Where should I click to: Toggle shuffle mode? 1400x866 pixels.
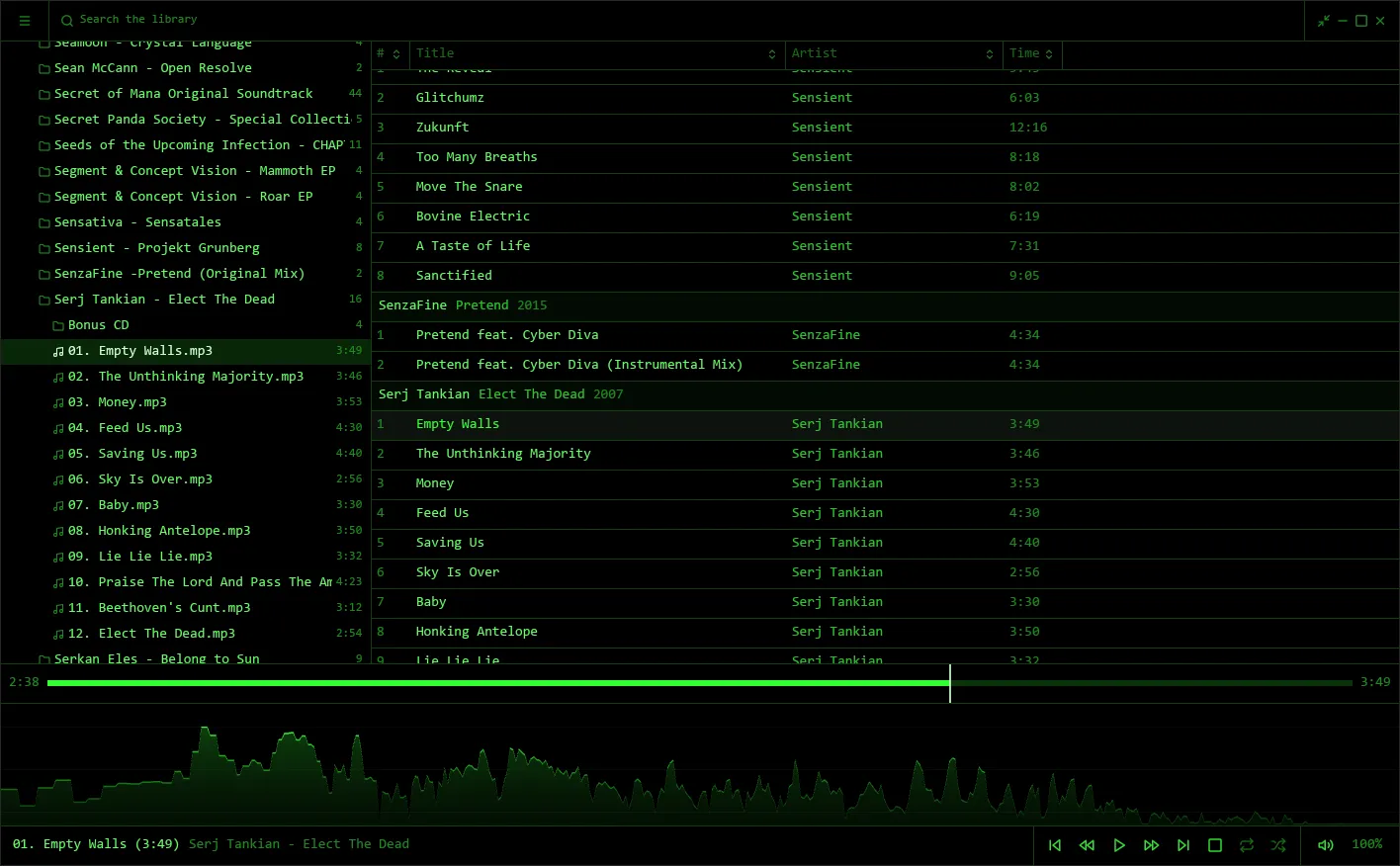click(1278, 845)
